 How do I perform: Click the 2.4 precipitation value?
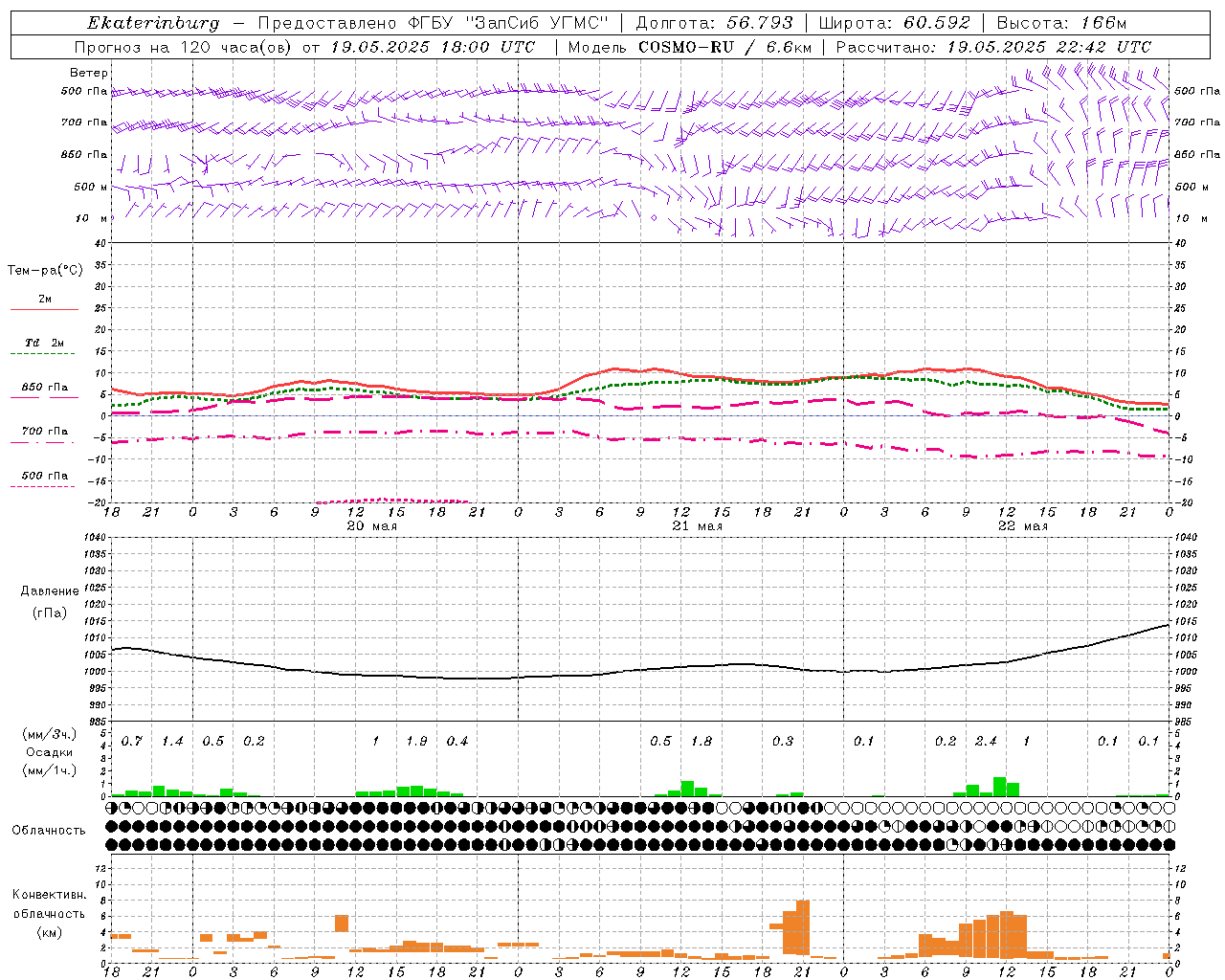click(986, 742)
